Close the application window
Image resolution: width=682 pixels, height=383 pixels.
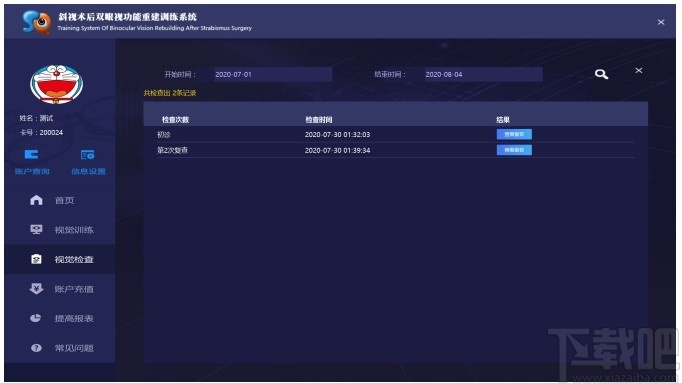pos(661,22)
